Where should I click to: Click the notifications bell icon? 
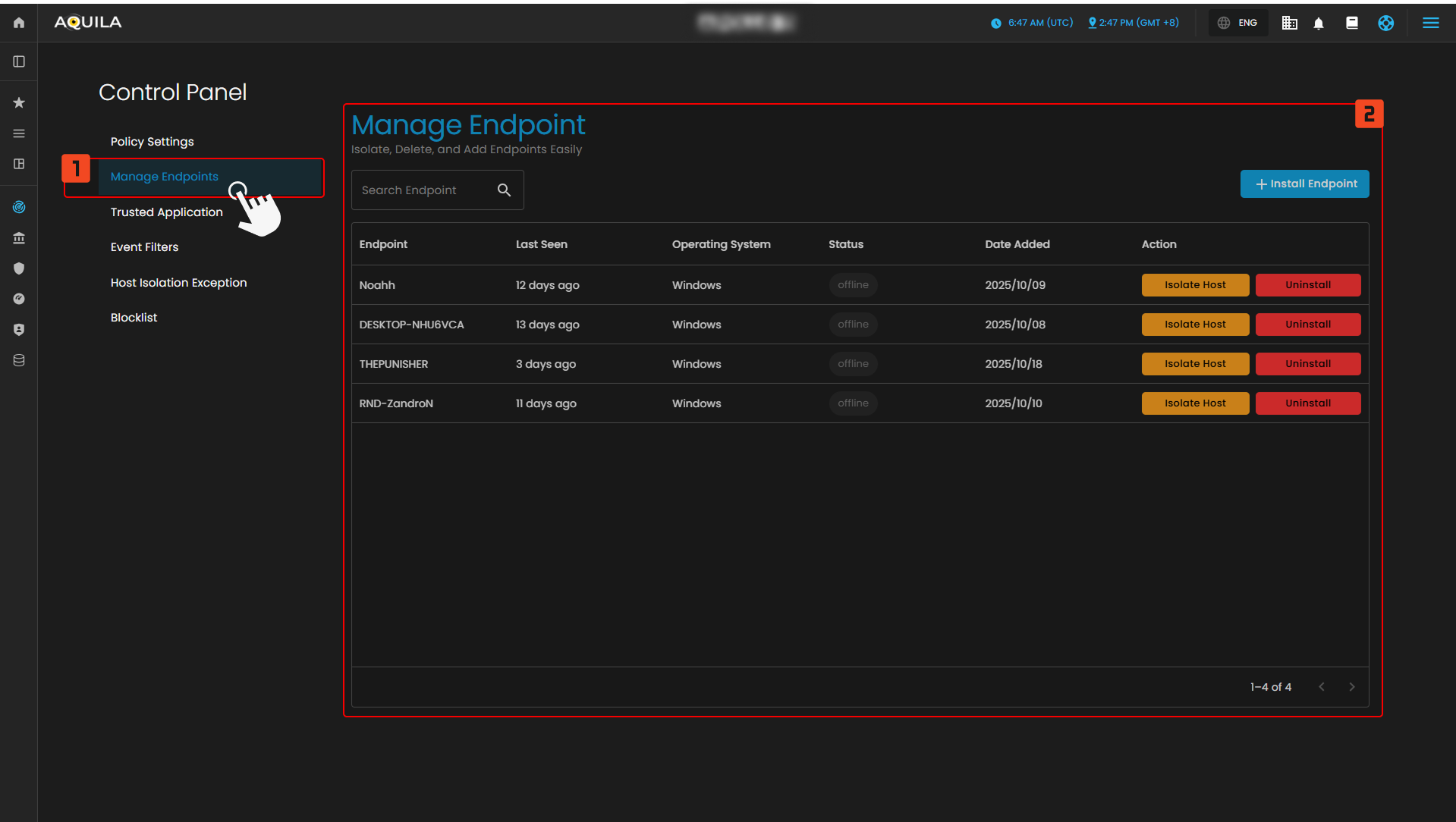point(1319,23)
